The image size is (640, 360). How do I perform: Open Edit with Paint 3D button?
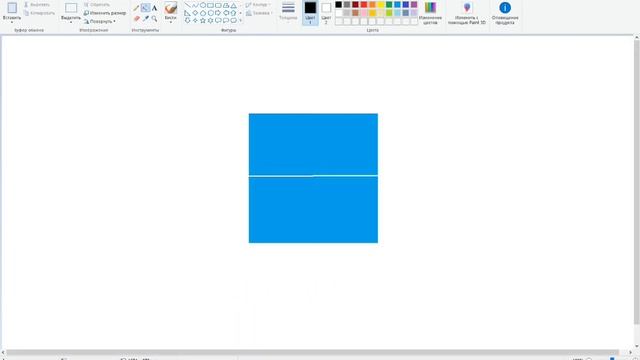(x=467, y=13)
